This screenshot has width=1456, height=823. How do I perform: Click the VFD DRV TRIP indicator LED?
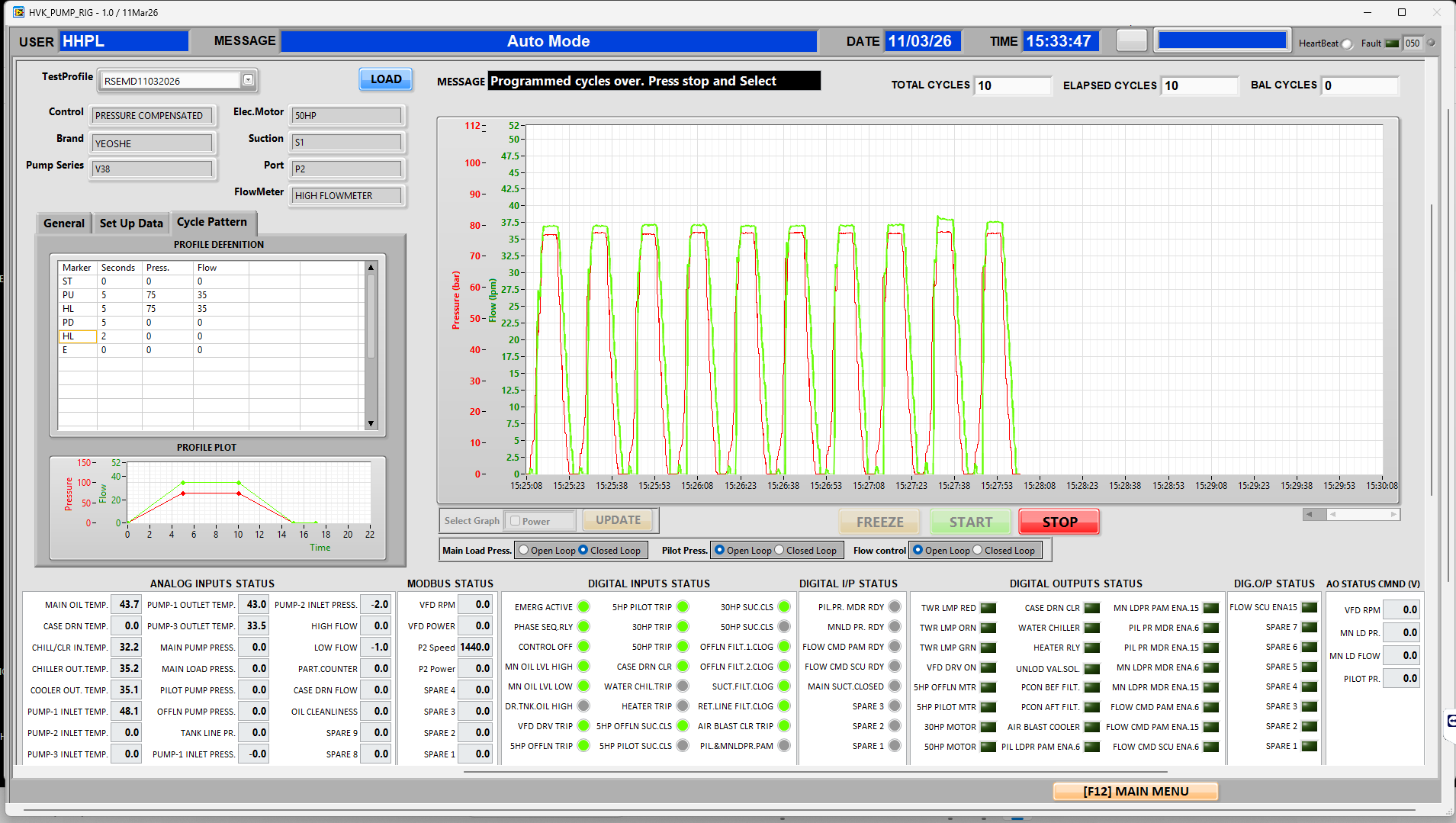(583, 726)
